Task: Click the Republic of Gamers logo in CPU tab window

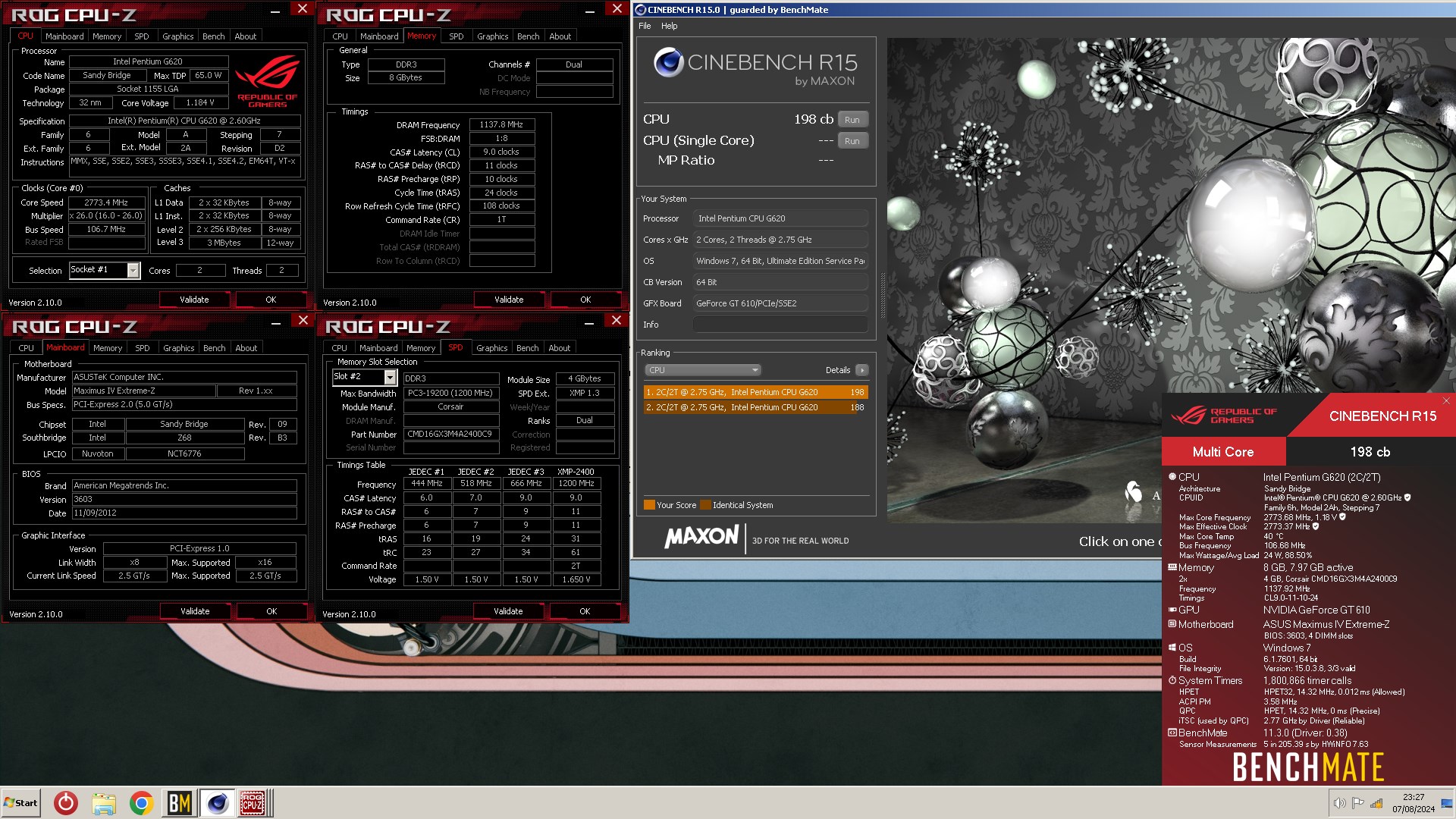Action: click(x=267, y=82)
